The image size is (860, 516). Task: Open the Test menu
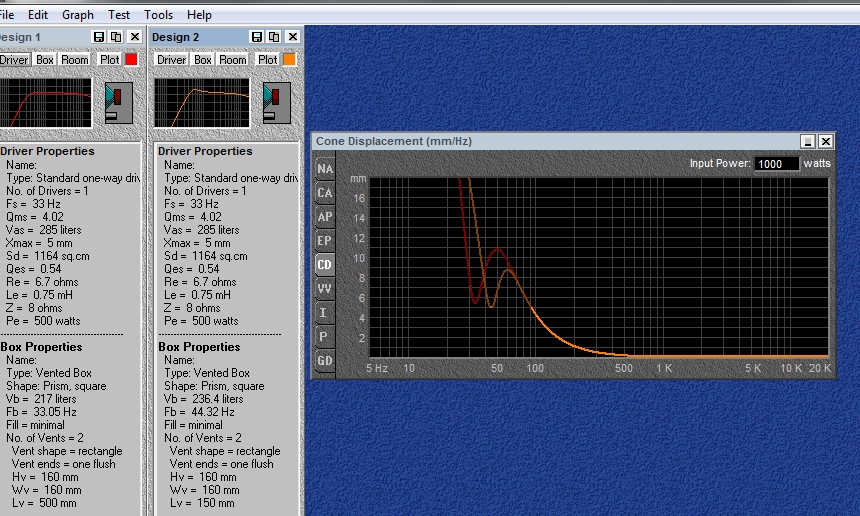[119, 15]
